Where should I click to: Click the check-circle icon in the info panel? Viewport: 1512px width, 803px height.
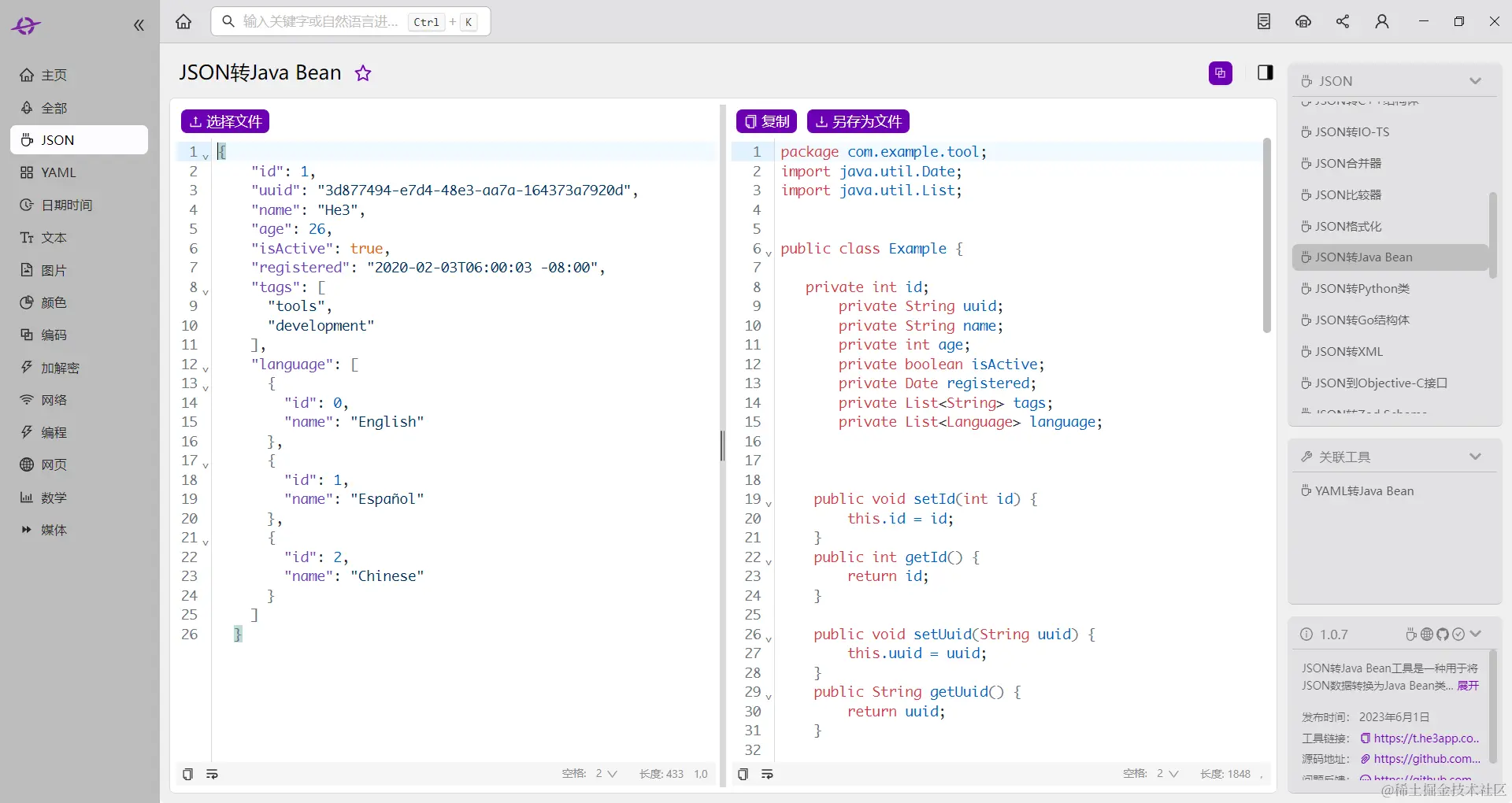coord(1458,634)
